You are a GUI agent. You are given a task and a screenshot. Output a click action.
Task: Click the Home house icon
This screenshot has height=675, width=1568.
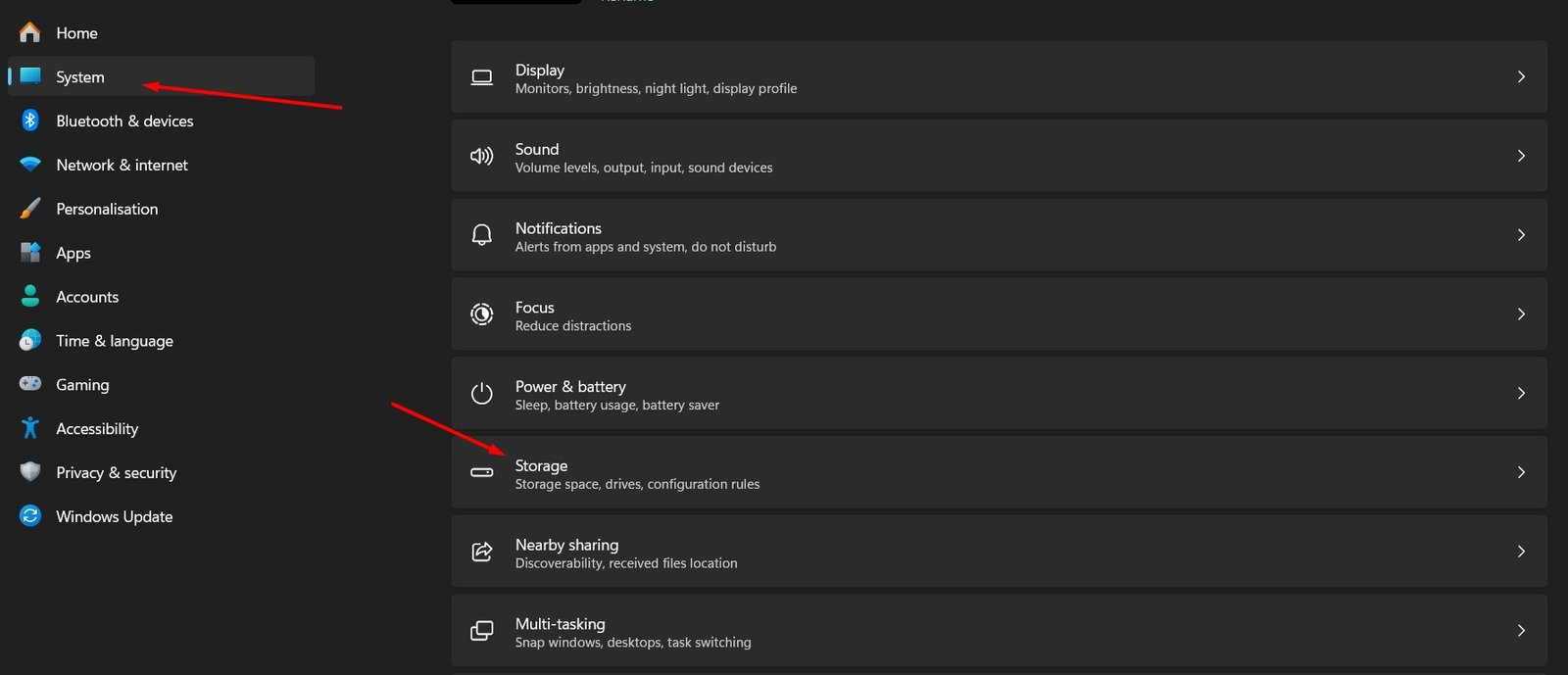[x=30, y=32]
